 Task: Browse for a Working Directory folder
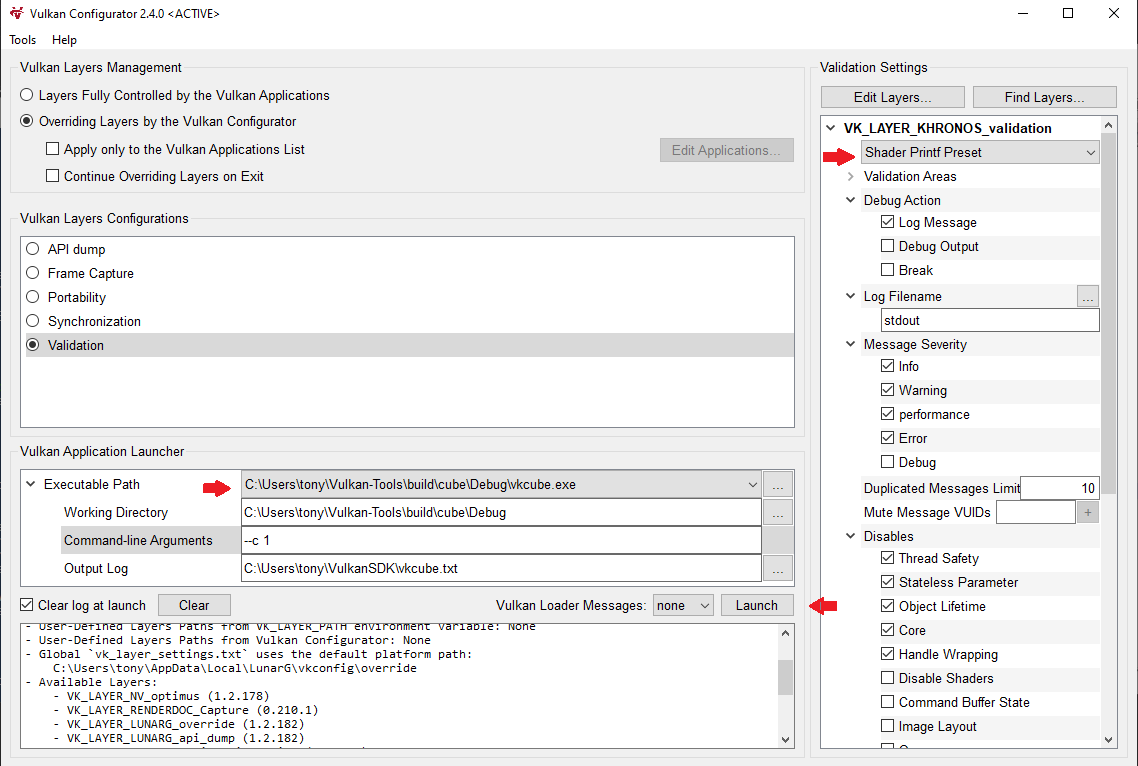click(777, 513)
